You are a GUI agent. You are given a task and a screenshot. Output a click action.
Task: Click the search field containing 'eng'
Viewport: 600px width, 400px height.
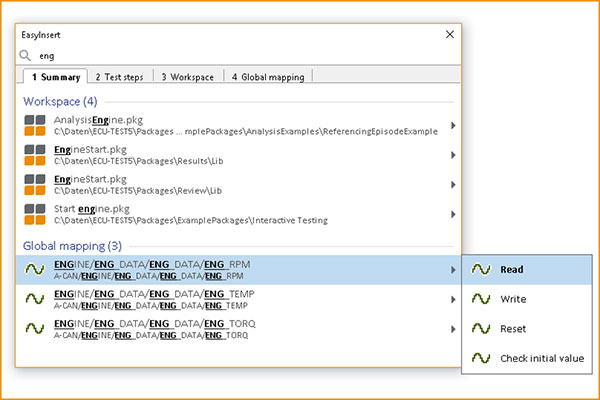click(240, 56)
